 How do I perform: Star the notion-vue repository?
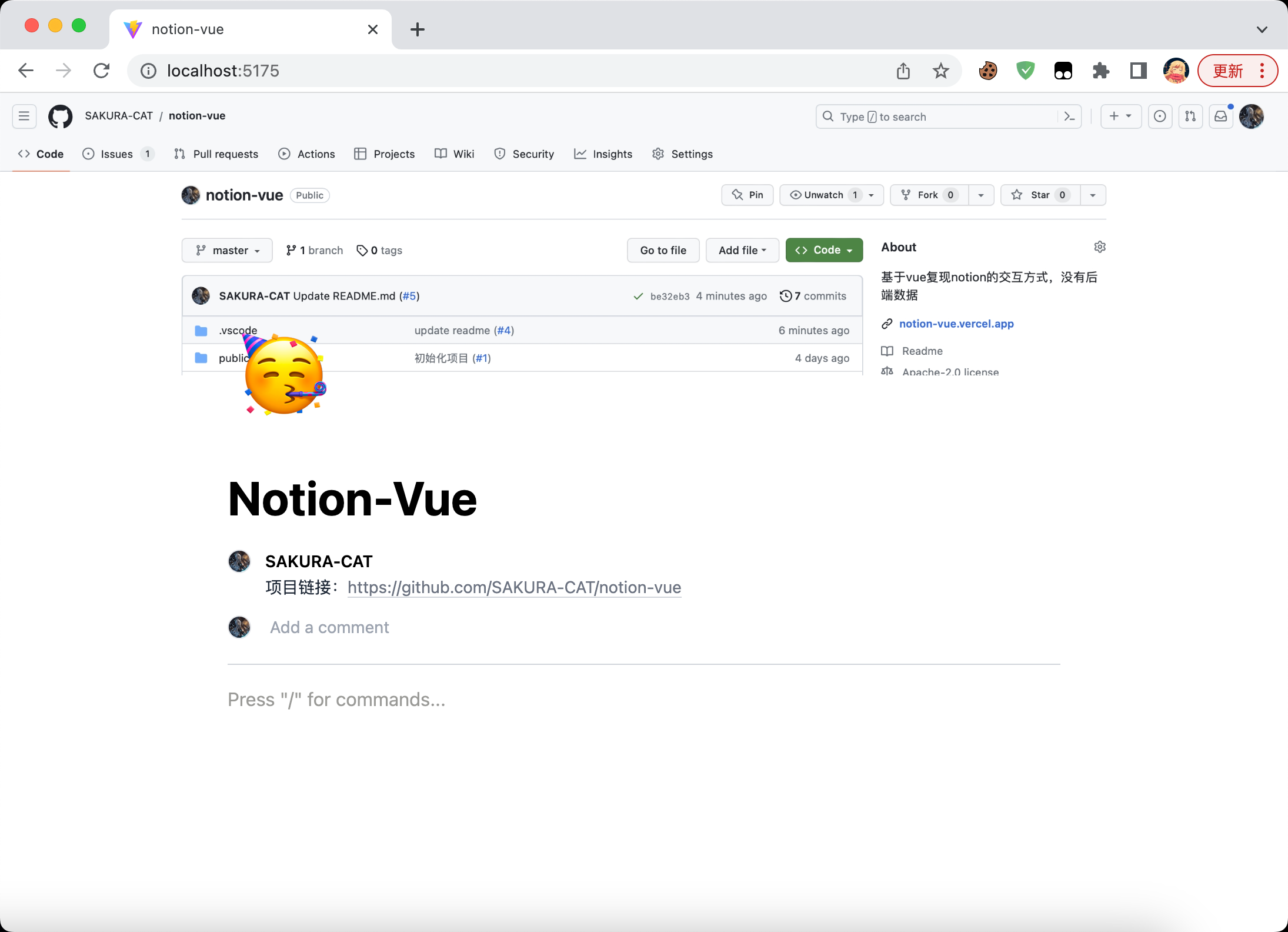coord(1040,195)
